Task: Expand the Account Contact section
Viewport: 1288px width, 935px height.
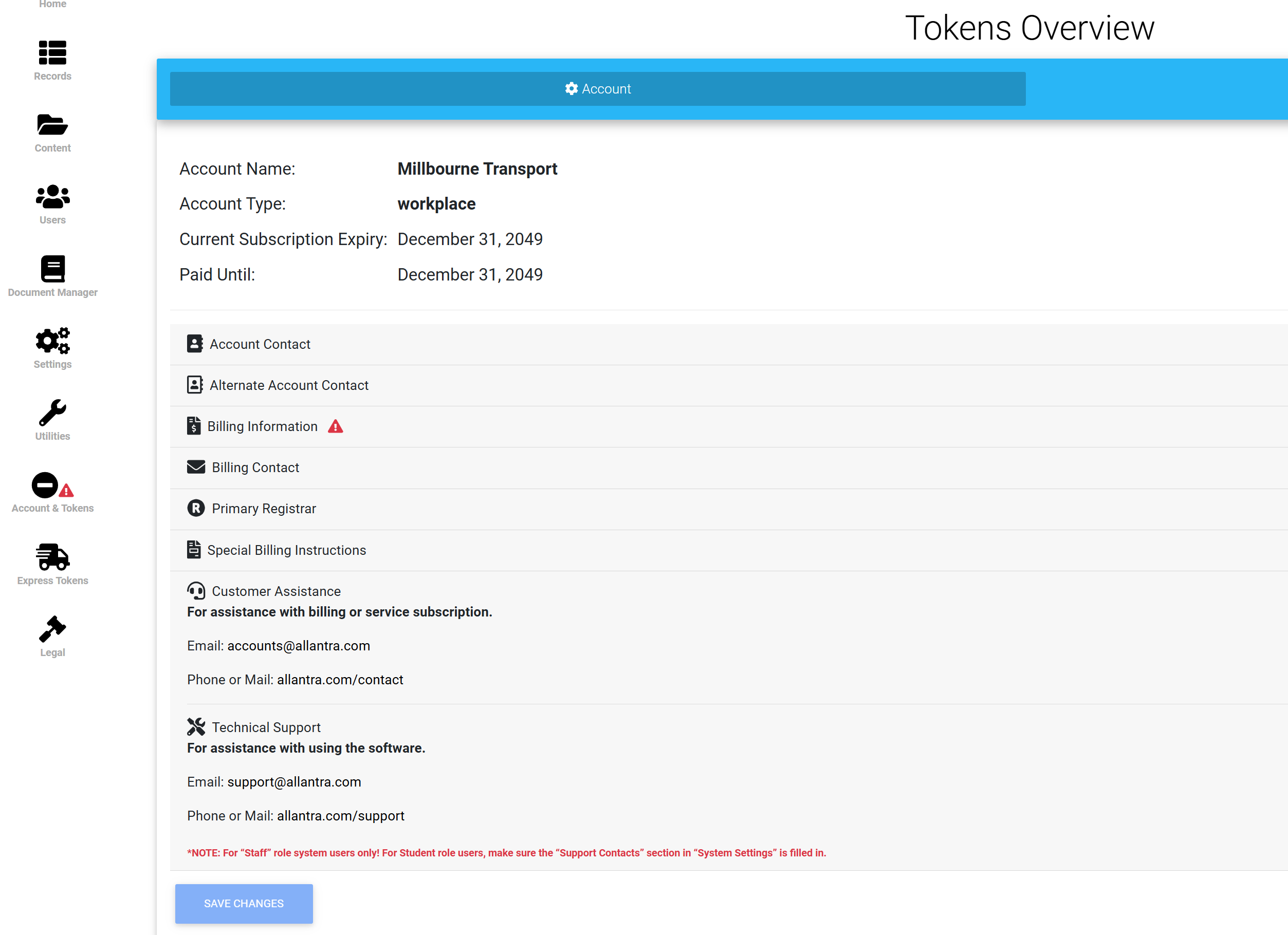Action: 260,344
